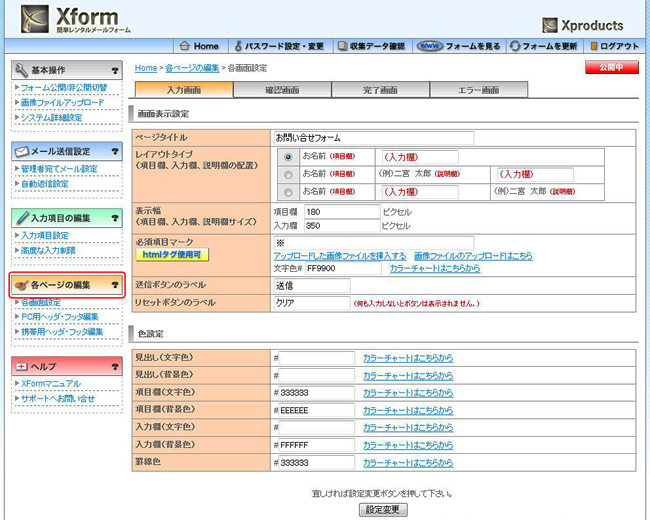Open Home breadcrumb link
Viewport: 650px width, 520px height.
[146, 68]
